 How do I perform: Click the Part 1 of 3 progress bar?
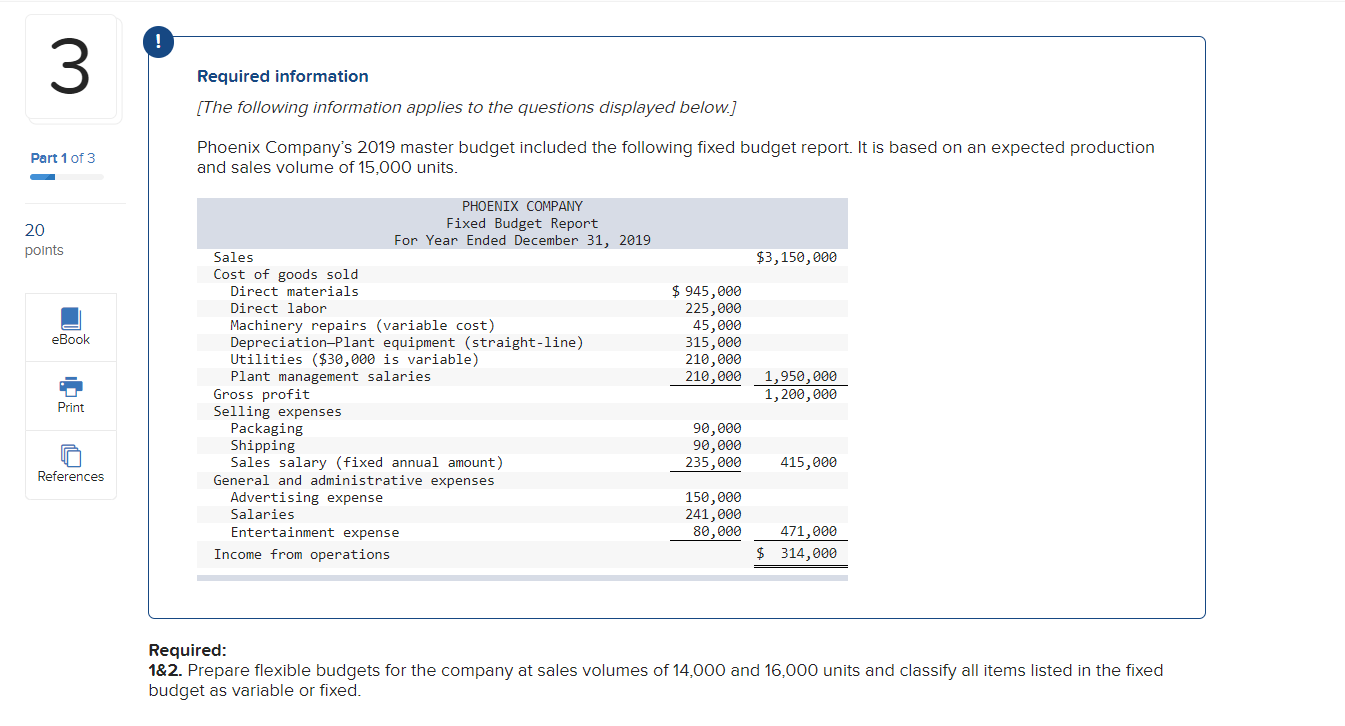(x=67, y=177)
